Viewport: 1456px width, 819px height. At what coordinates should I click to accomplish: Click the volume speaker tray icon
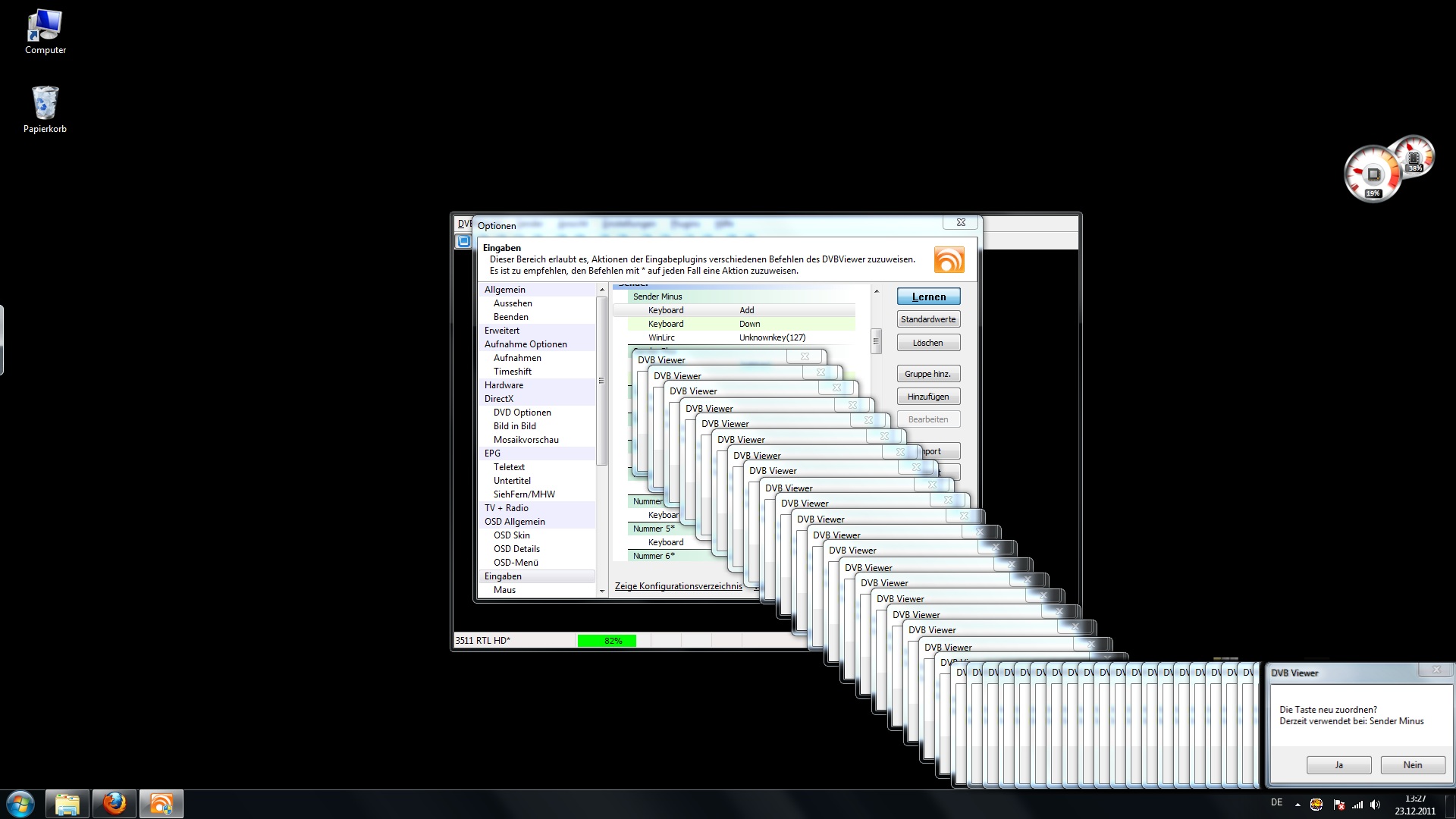click(1376, 805)
